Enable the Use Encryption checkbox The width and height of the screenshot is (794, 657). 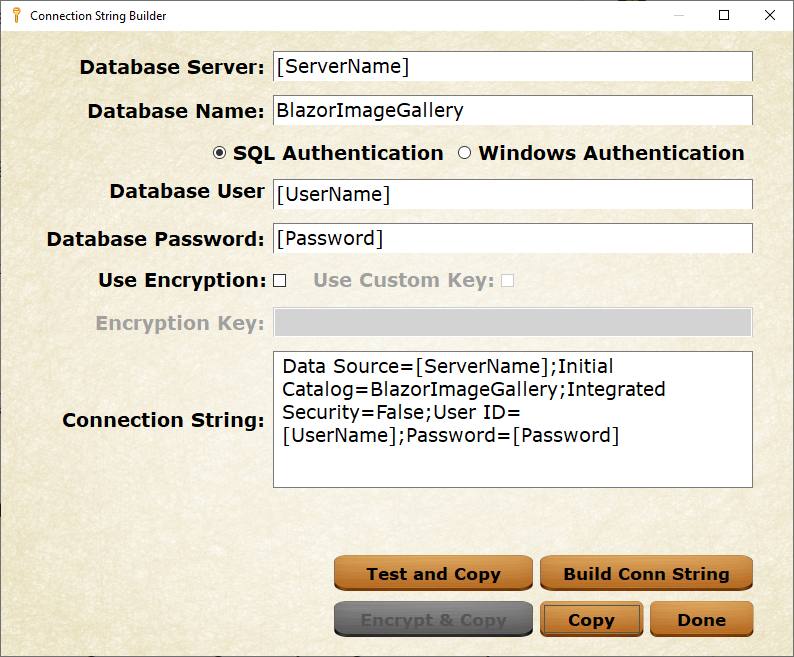pos(280,281)
